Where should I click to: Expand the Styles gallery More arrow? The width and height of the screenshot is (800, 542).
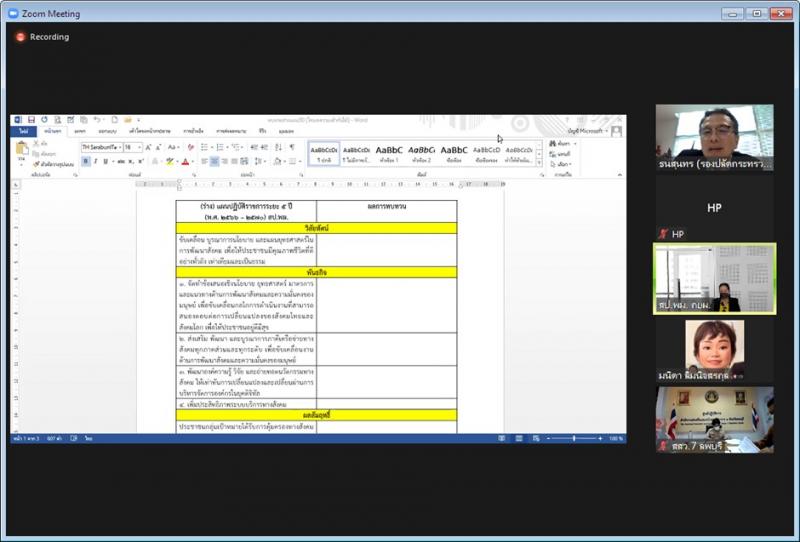point(539,162)
